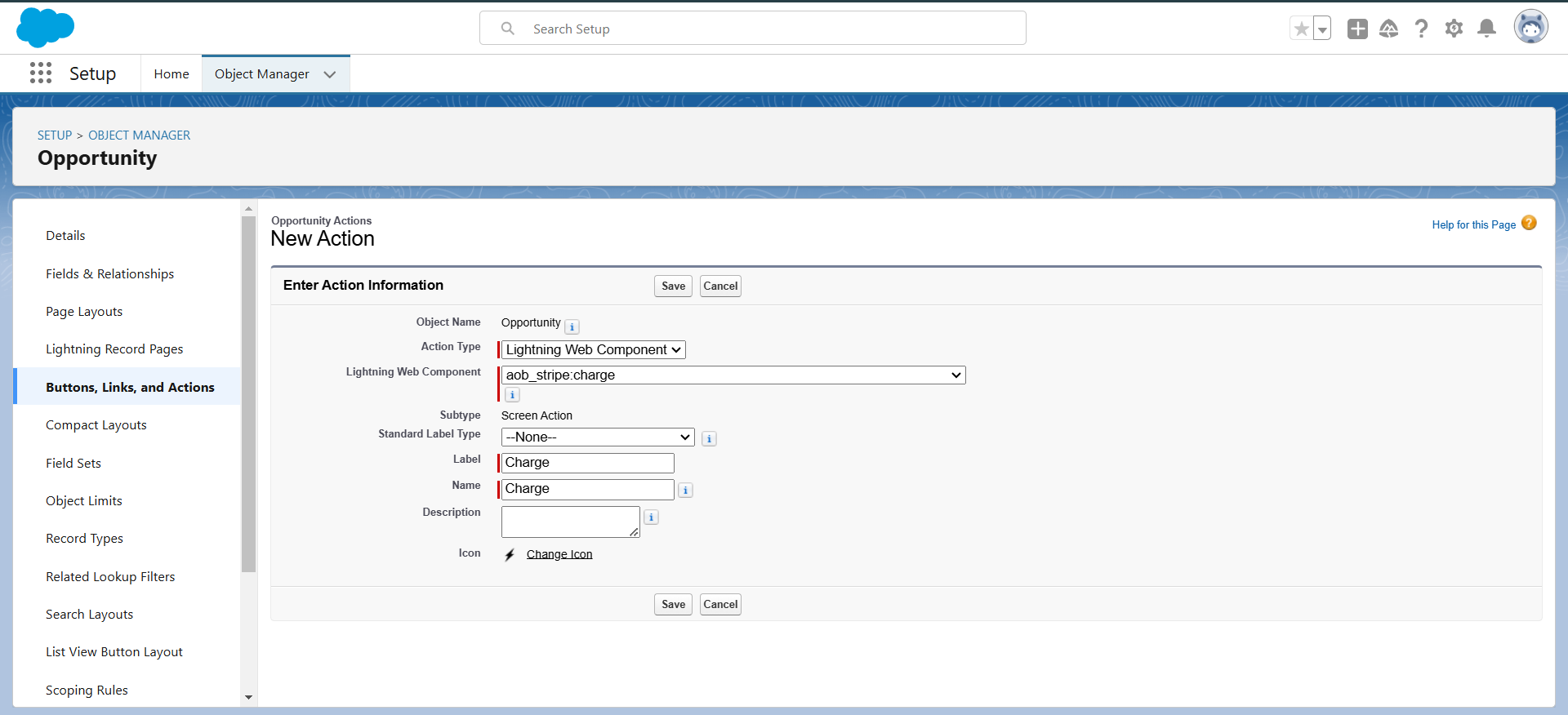The image size is (1568, 715).
Task: Click the lightning bolt action icon
Action: click(x=510, y=555)
